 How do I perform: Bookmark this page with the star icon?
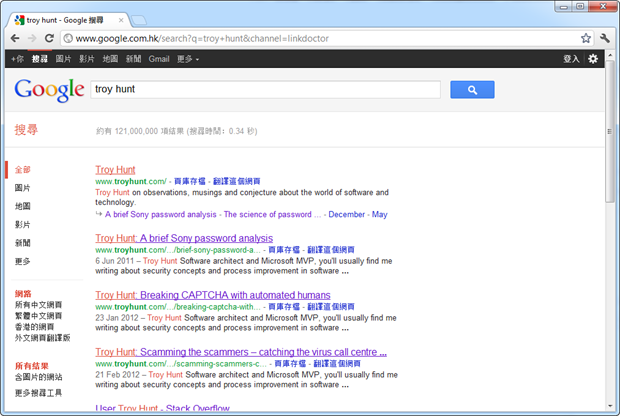click(586, 38)
